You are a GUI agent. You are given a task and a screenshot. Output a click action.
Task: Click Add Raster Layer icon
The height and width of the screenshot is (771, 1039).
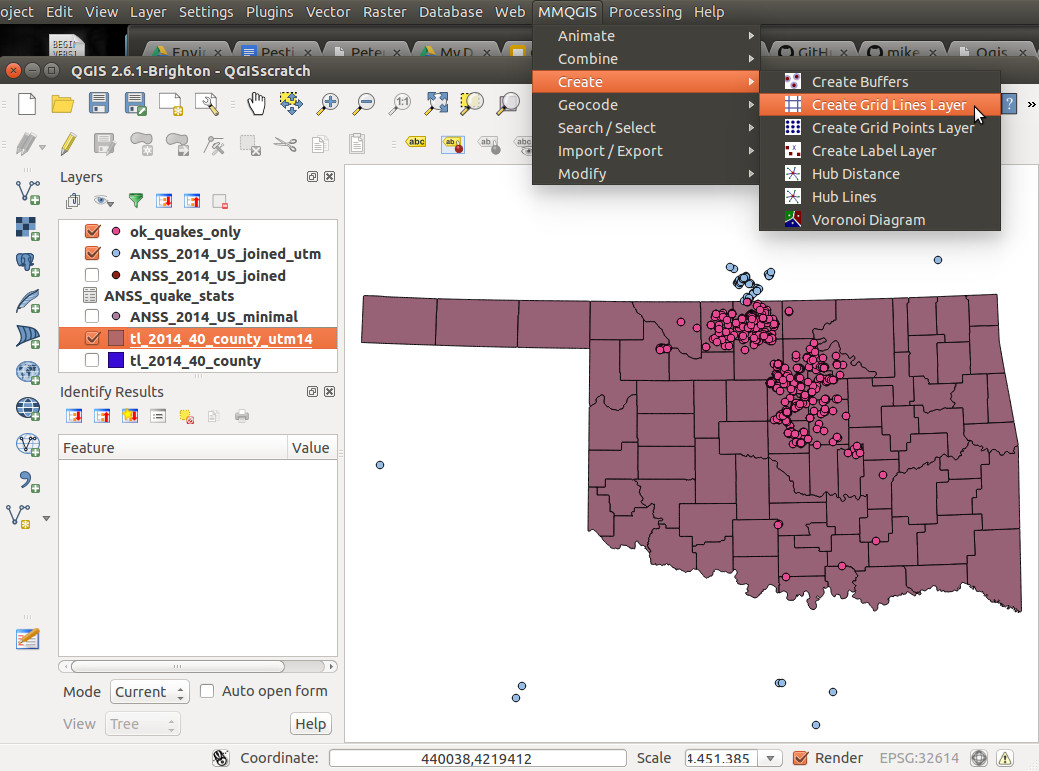(28, 228)
